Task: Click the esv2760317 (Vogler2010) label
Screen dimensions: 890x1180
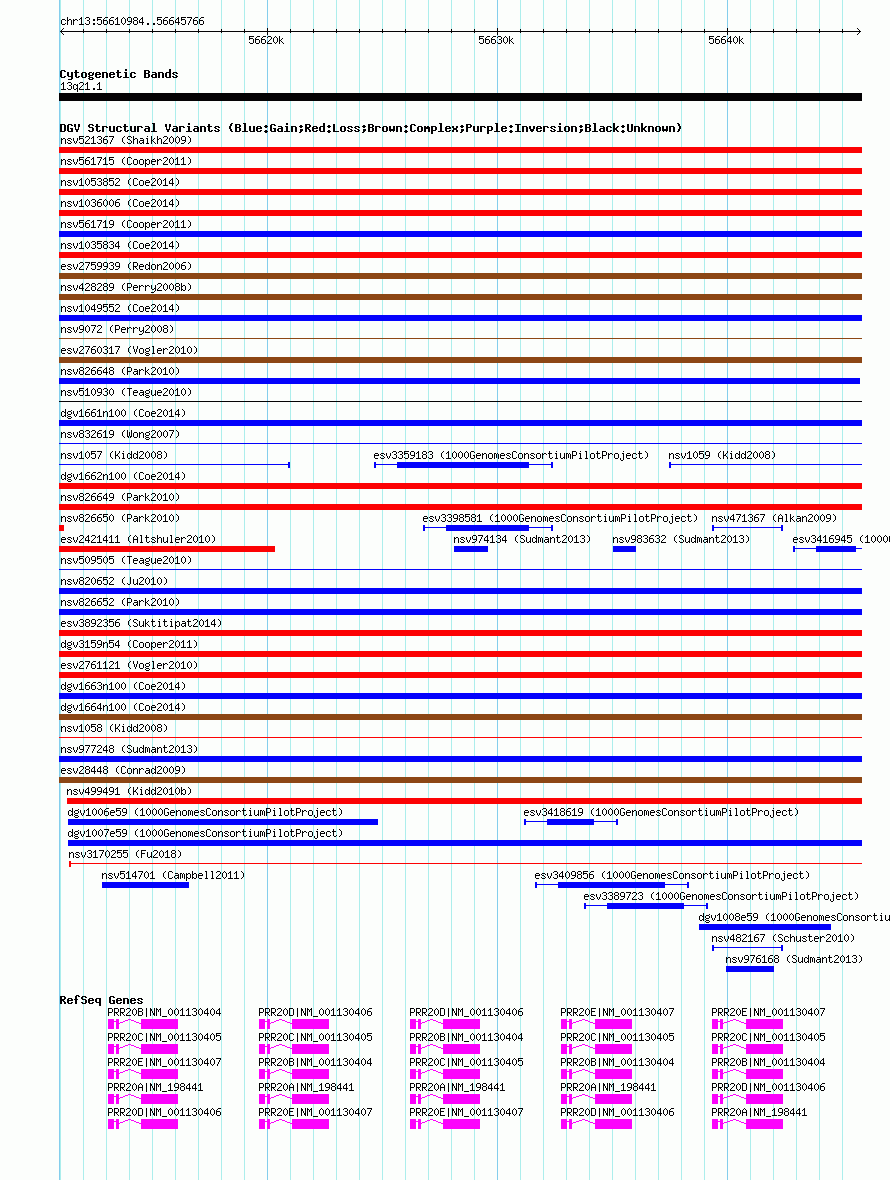Action: 129,351
